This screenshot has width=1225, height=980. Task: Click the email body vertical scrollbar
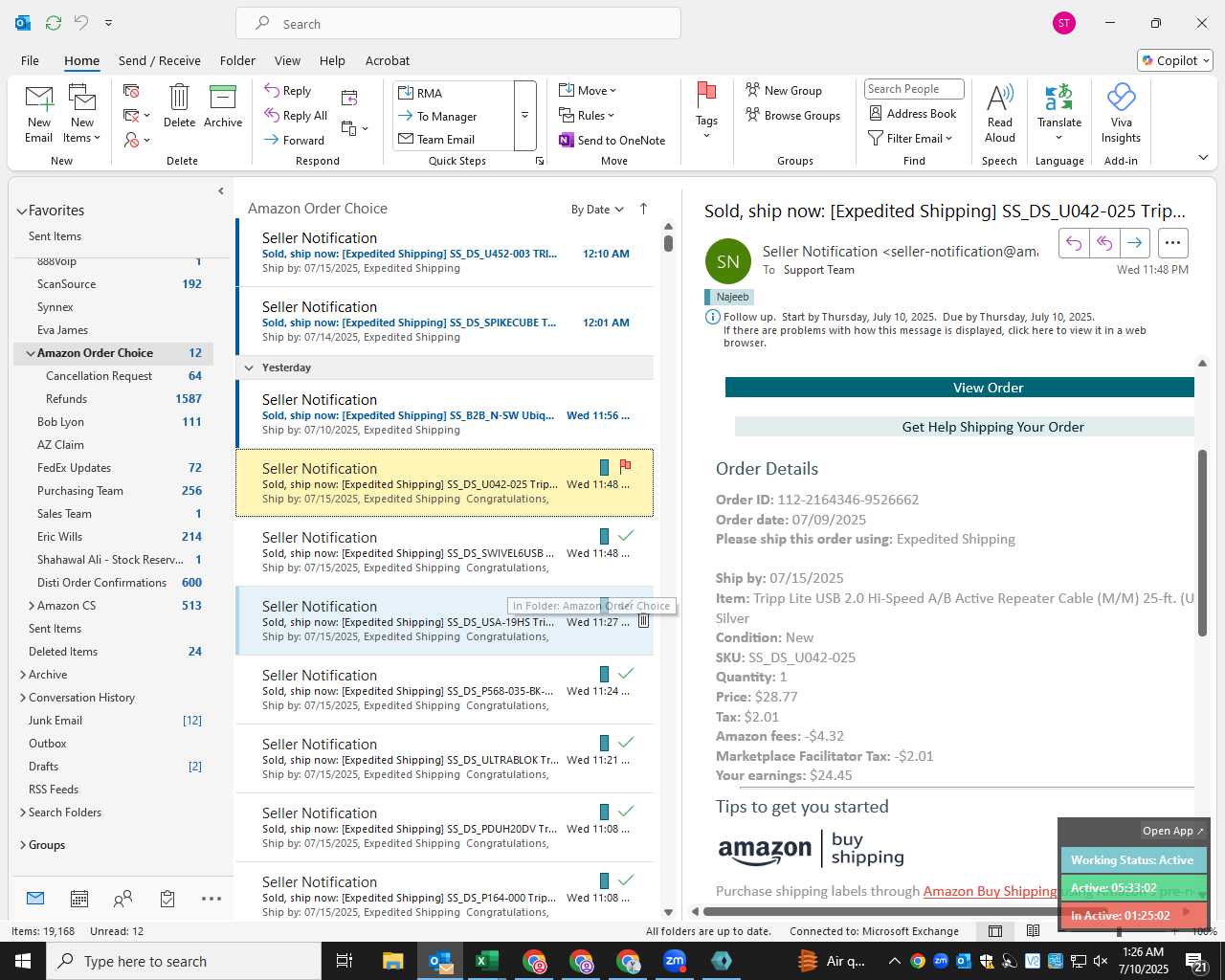pos(1202,542)
